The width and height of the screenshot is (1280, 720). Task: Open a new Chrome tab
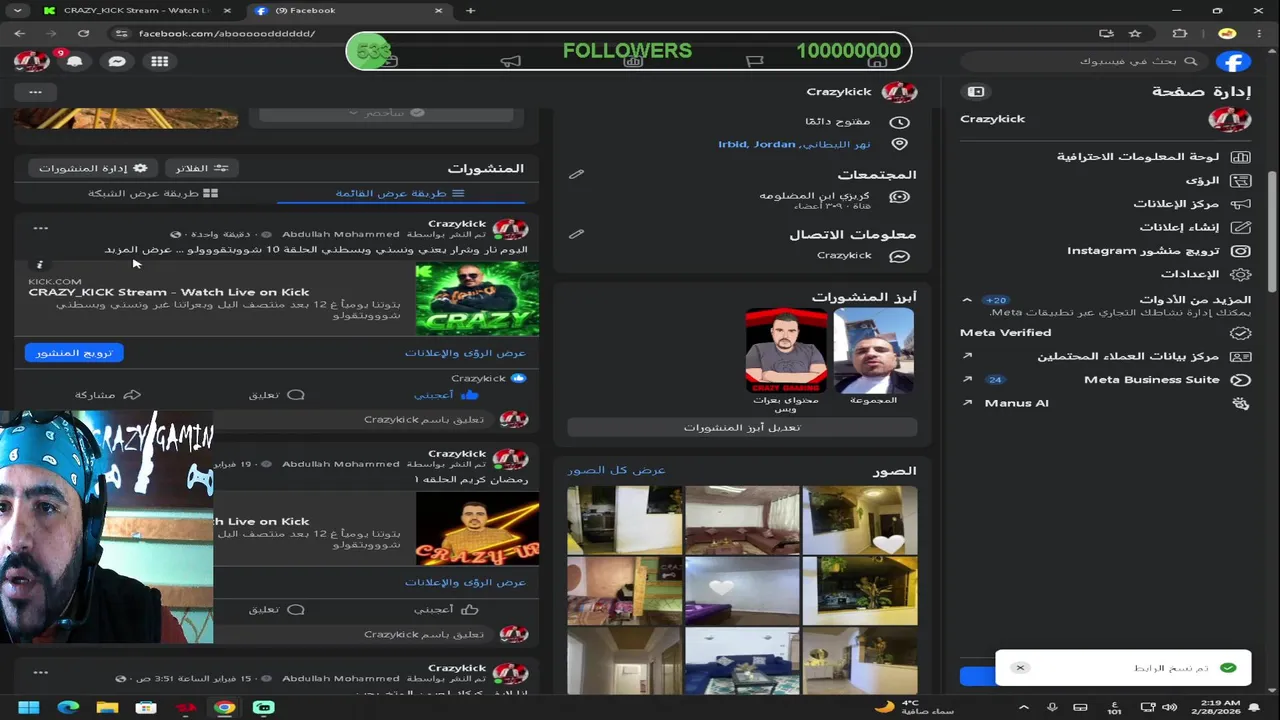[470, 10]
